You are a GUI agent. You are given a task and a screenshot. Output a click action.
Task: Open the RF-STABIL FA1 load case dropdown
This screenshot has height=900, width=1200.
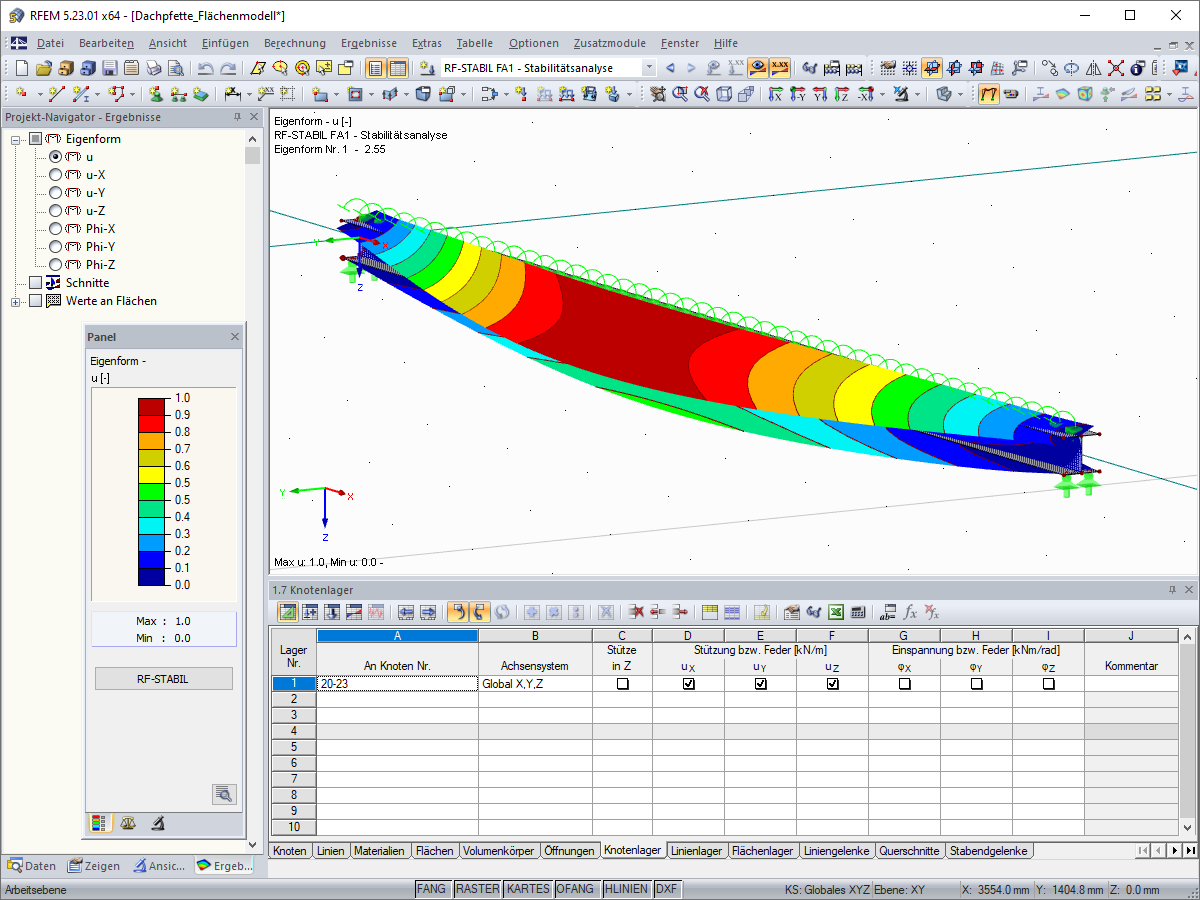click(x=649, y=68)
